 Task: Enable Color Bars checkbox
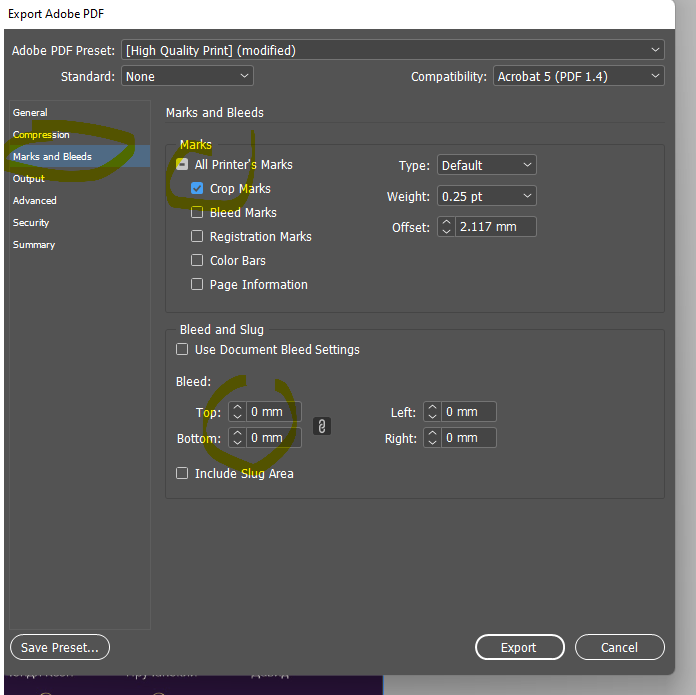[x=197, y=261]
